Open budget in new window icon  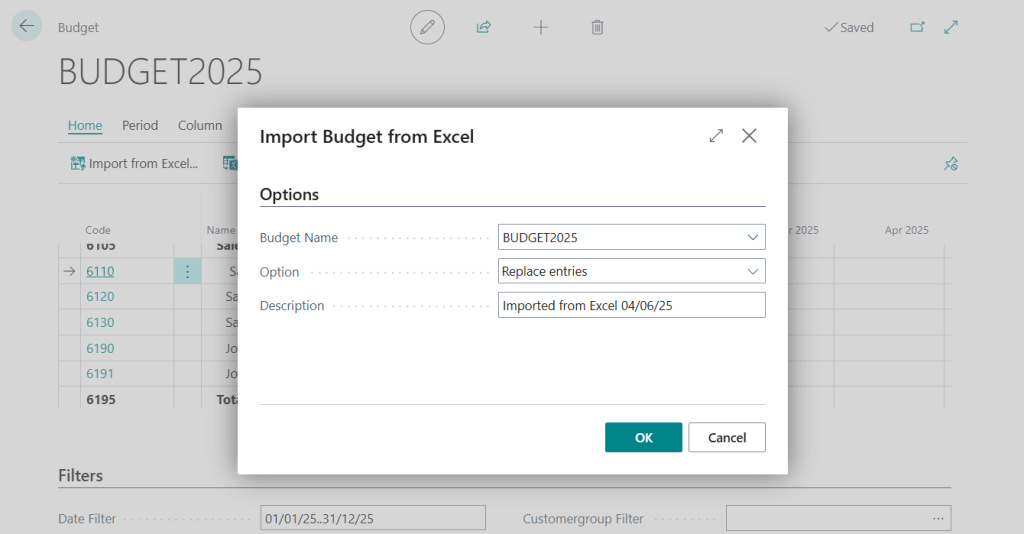918,27
